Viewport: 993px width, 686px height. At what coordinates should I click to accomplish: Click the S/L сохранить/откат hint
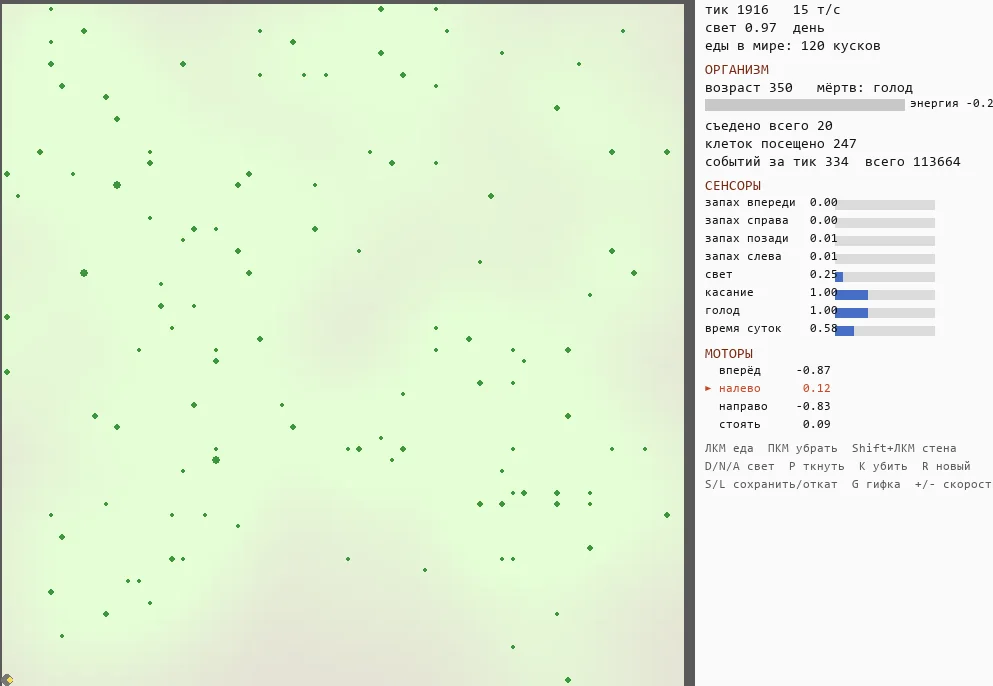click(x=771, y=485)
